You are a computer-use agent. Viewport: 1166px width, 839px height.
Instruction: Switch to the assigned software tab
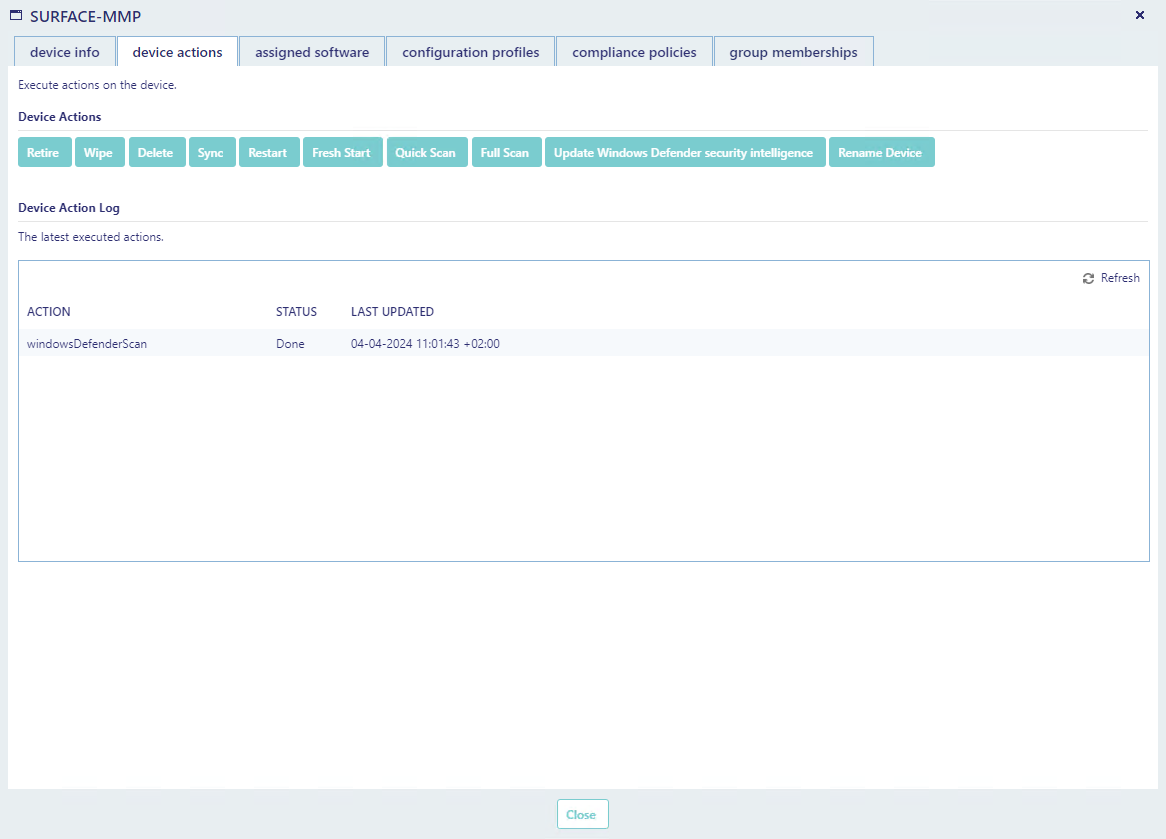(312, 52)
